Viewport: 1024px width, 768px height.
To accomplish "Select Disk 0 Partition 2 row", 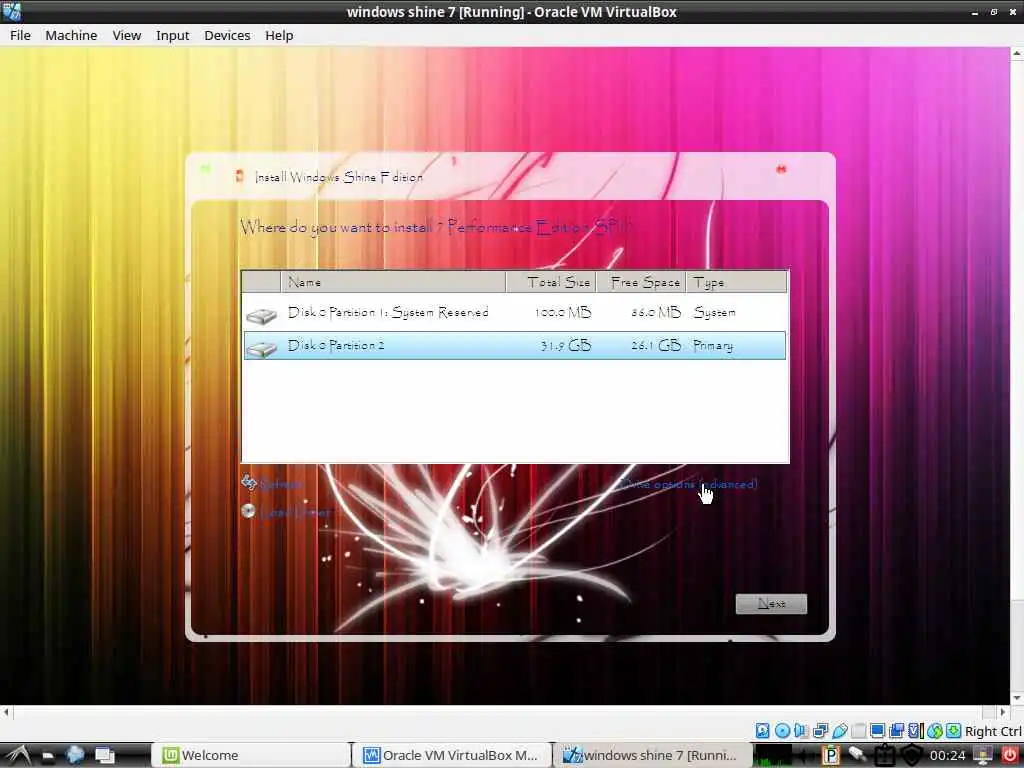I will click(515, 345).
